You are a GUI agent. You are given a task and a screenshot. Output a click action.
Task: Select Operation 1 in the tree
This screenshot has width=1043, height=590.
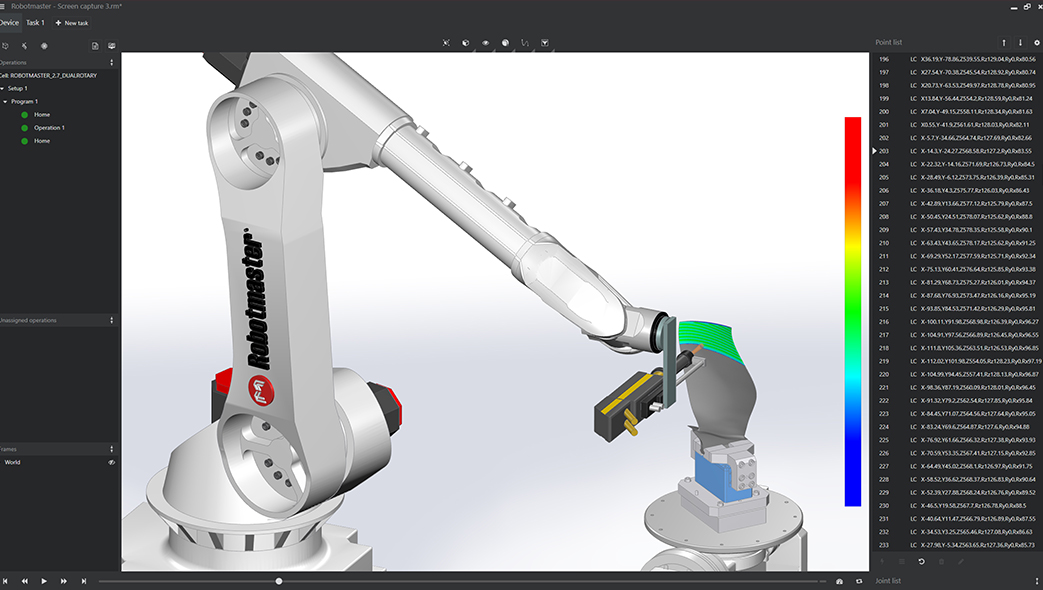tap(49, 128)
